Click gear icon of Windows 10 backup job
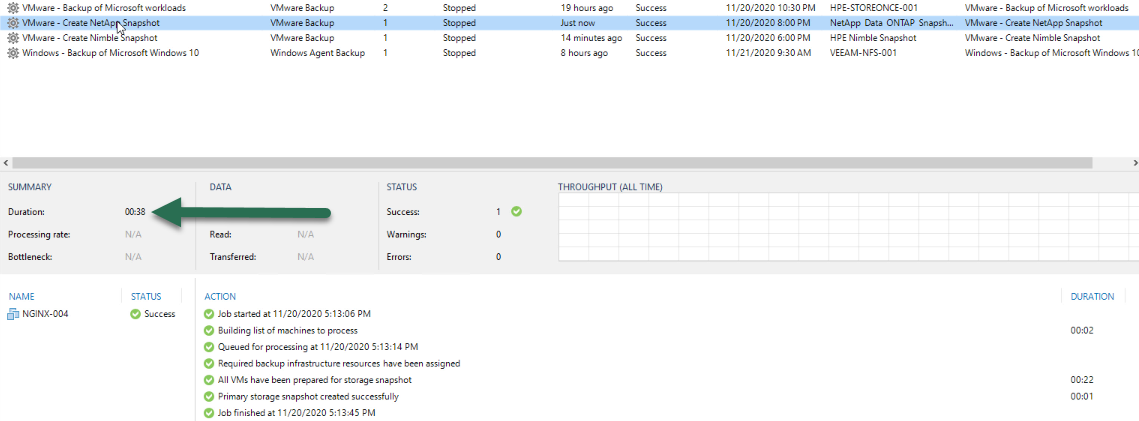 pyautogui.click(x=12, y=53)
